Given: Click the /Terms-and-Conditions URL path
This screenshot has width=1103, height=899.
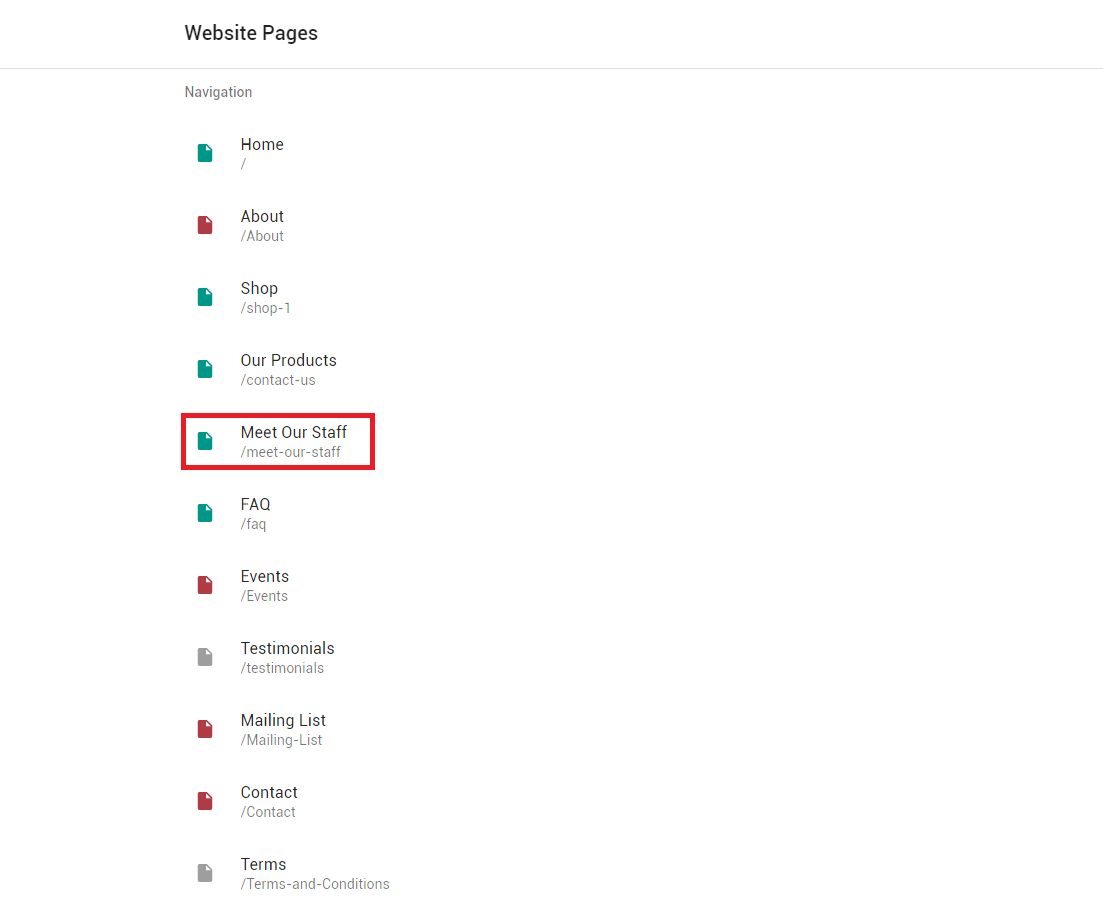Looking at the screenshot, I should click(x=315, y=884).
